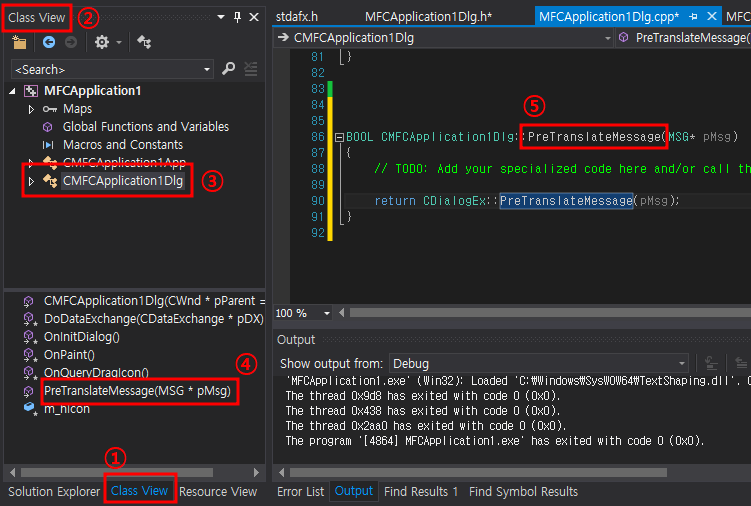The height and width of the screenshot is (506, 751).
Task: Switch to the MFCApplication1Dlg.h* tab
Action: click(429, 17)
